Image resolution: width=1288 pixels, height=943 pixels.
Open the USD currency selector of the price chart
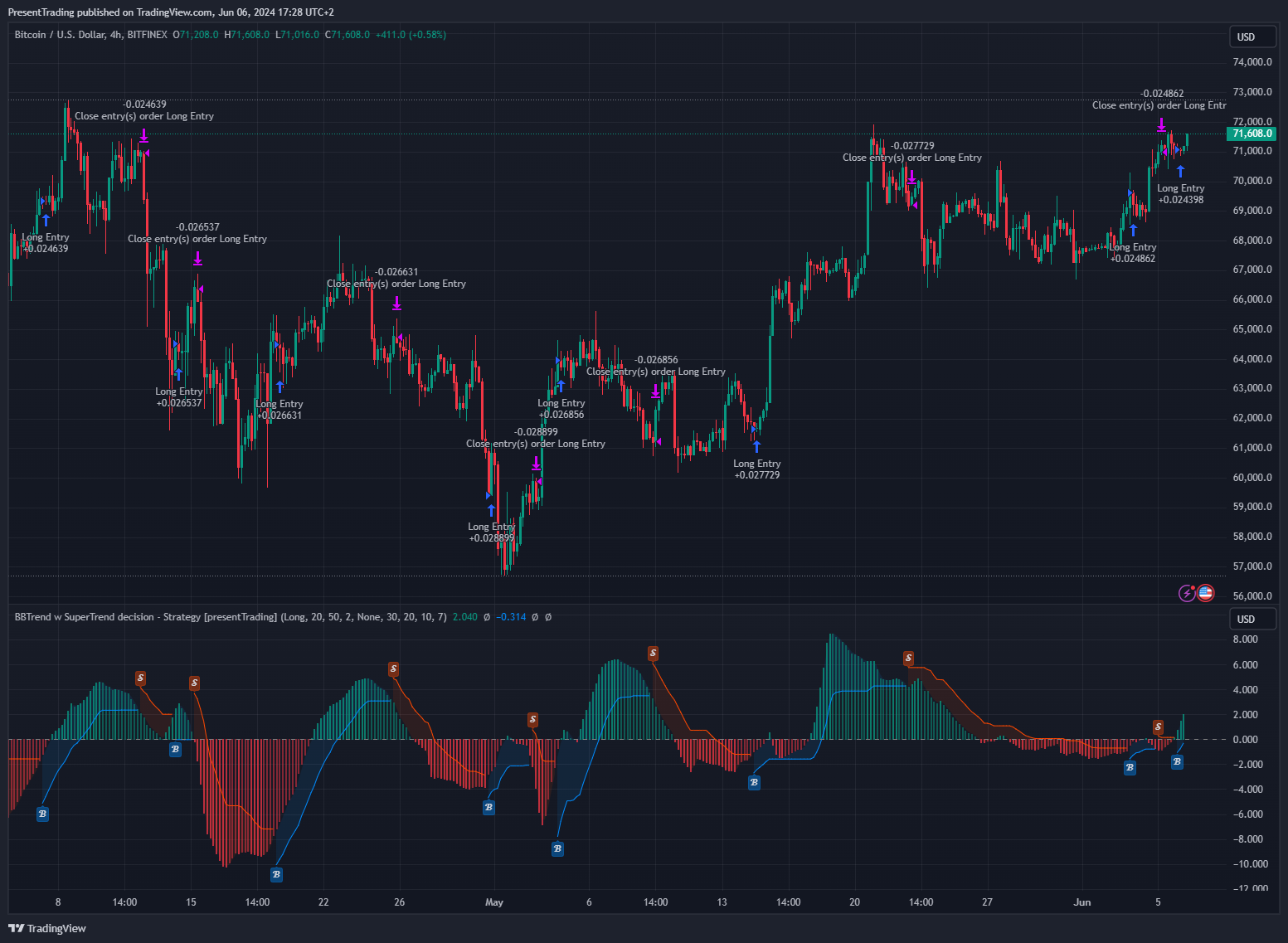[x=1251, y=36]
